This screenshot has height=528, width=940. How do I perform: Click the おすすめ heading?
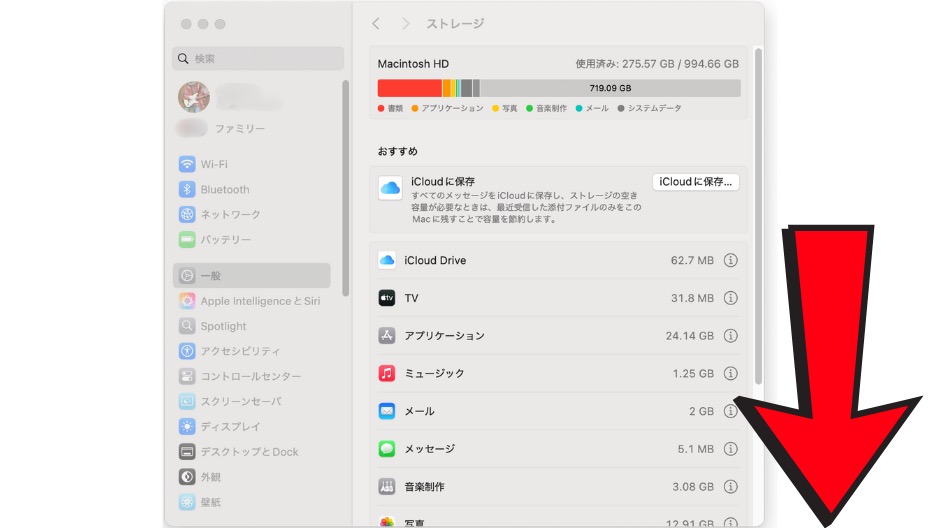397,152
